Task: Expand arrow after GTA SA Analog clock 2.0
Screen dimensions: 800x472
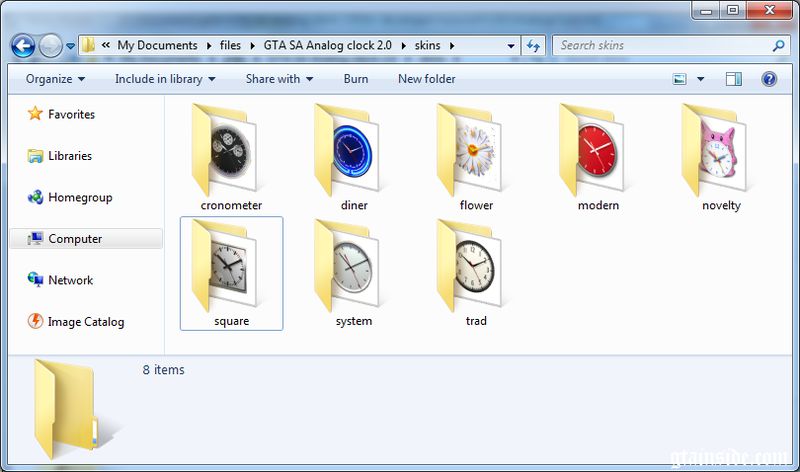Action: (404, 45)
